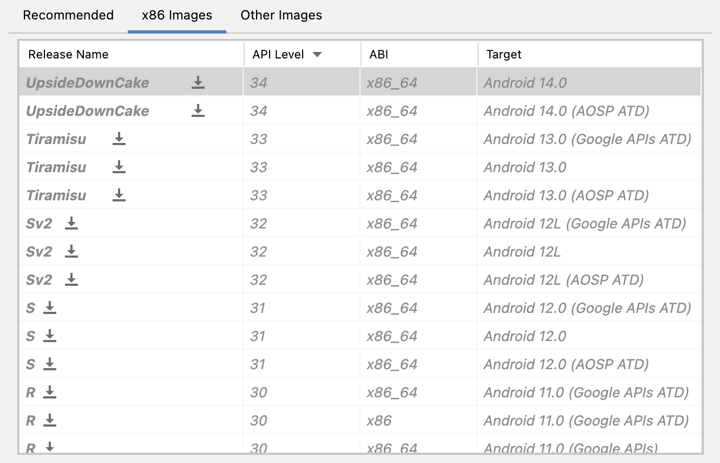Open Other Images tab
The width and height of the screenshot is (720, 463).
point(281,16)
